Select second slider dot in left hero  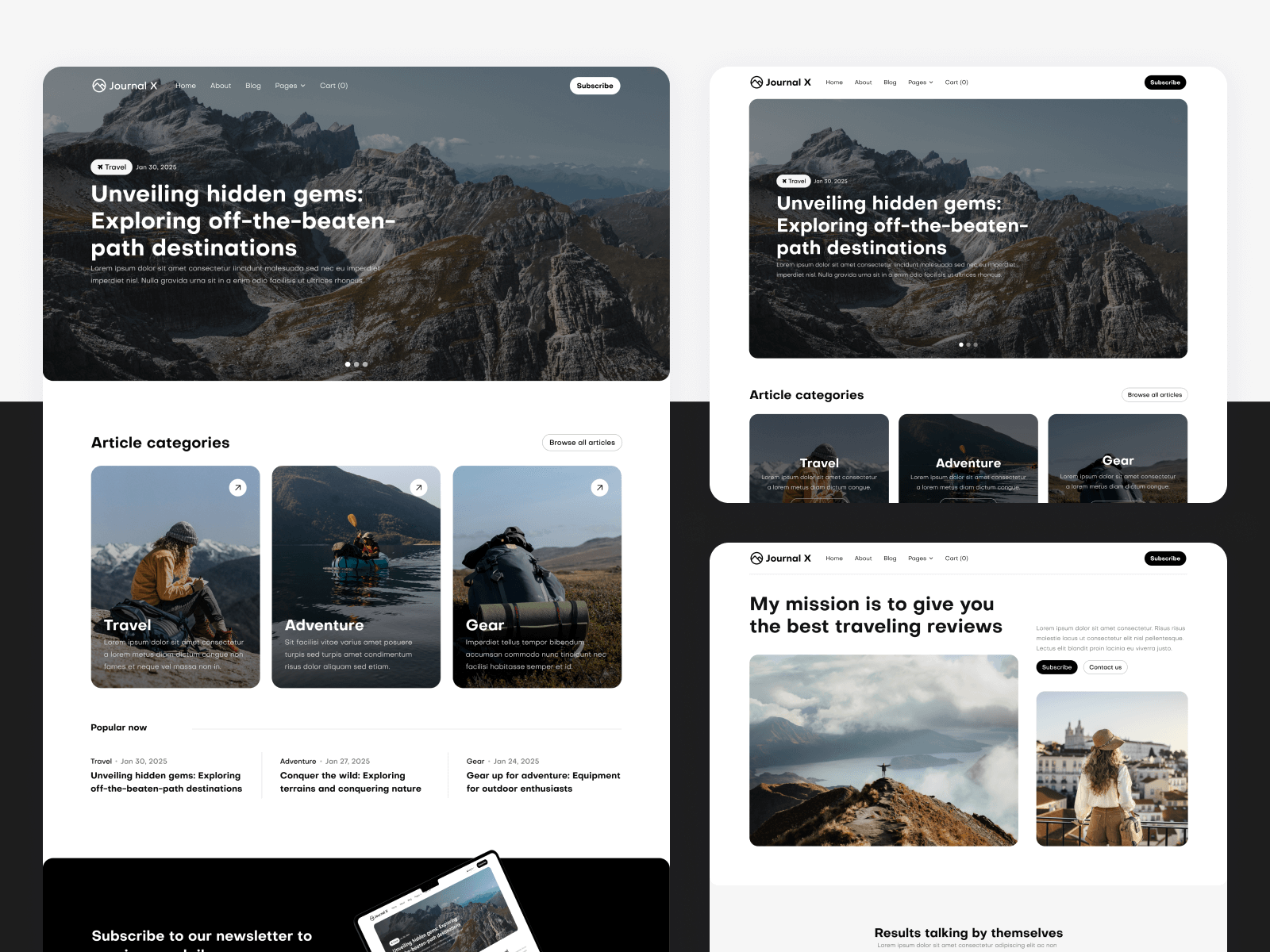pos(356,364)
